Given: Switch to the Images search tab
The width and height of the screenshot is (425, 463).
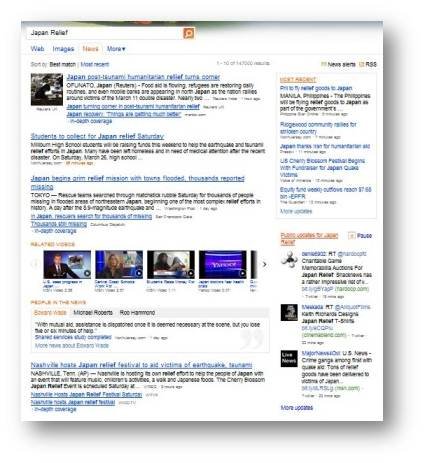Looking at the screenshot, I should (63, 49).
